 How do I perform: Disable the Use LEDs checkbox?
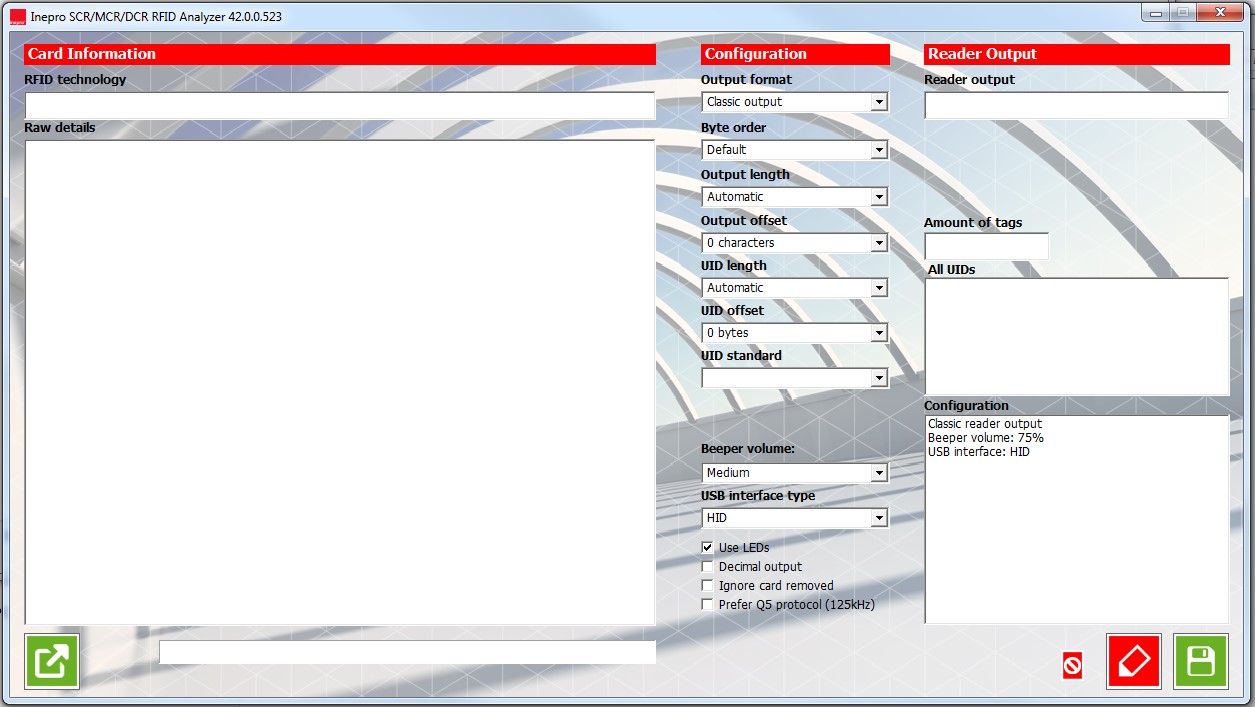tap(707, 547)
